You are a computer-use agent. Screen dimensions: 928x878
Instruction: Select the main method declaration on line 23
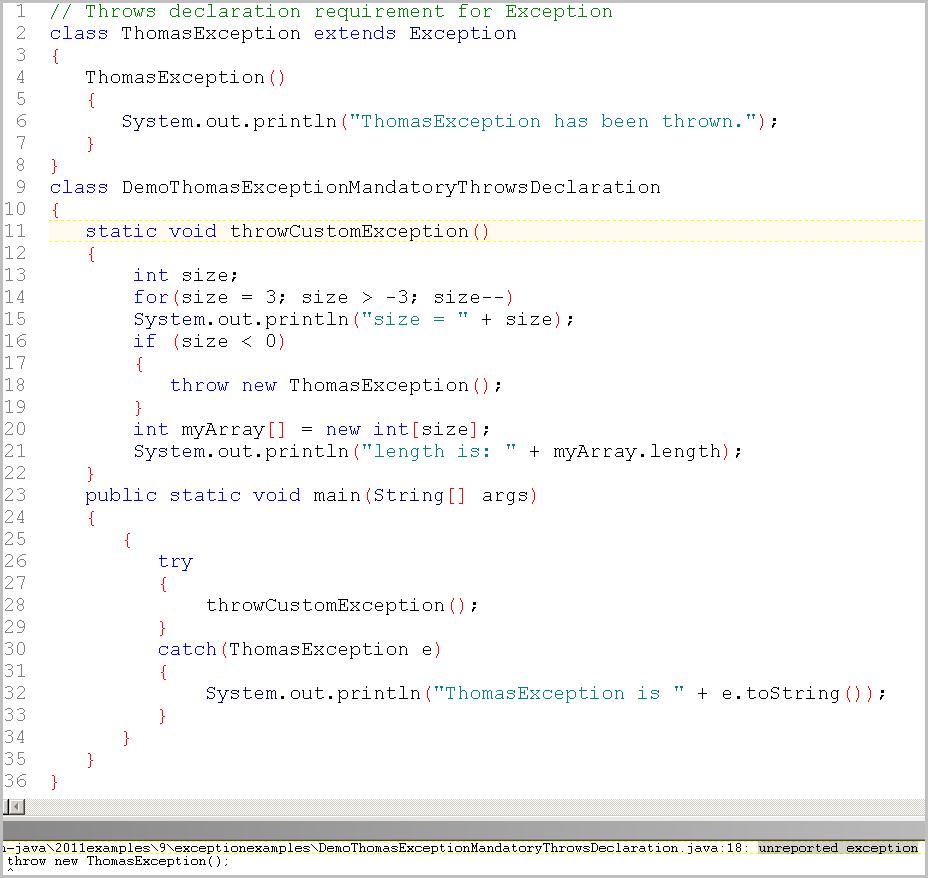310,495
